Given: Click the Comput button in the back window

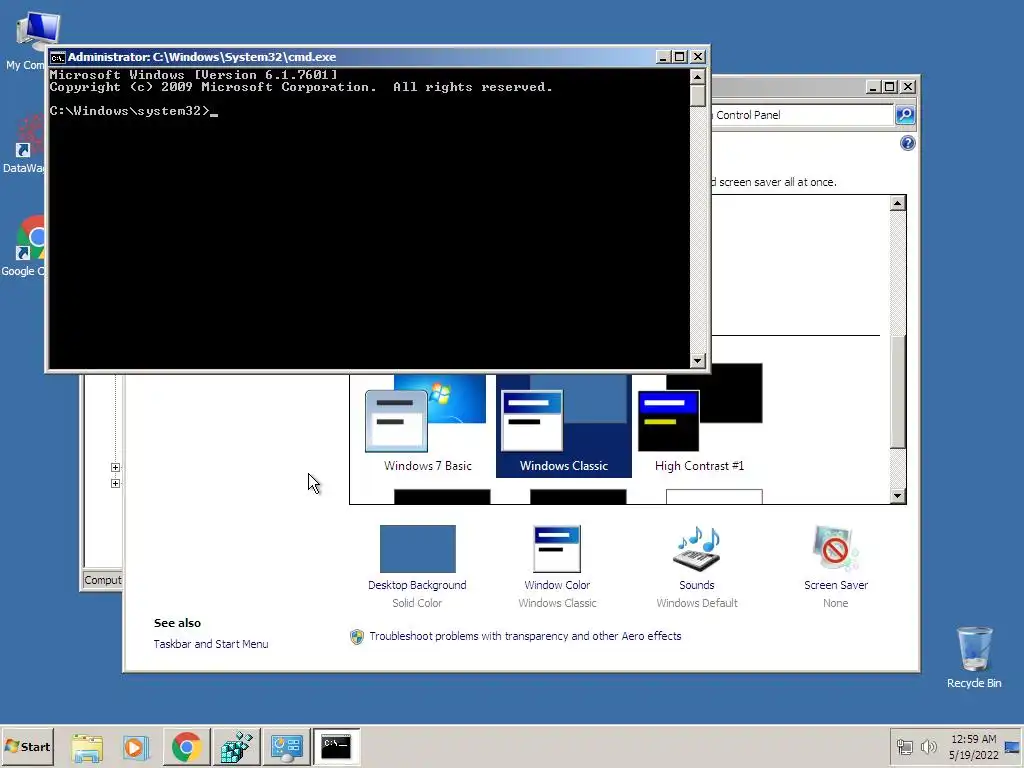Looking at the screenshot, I should click(103, 580).
